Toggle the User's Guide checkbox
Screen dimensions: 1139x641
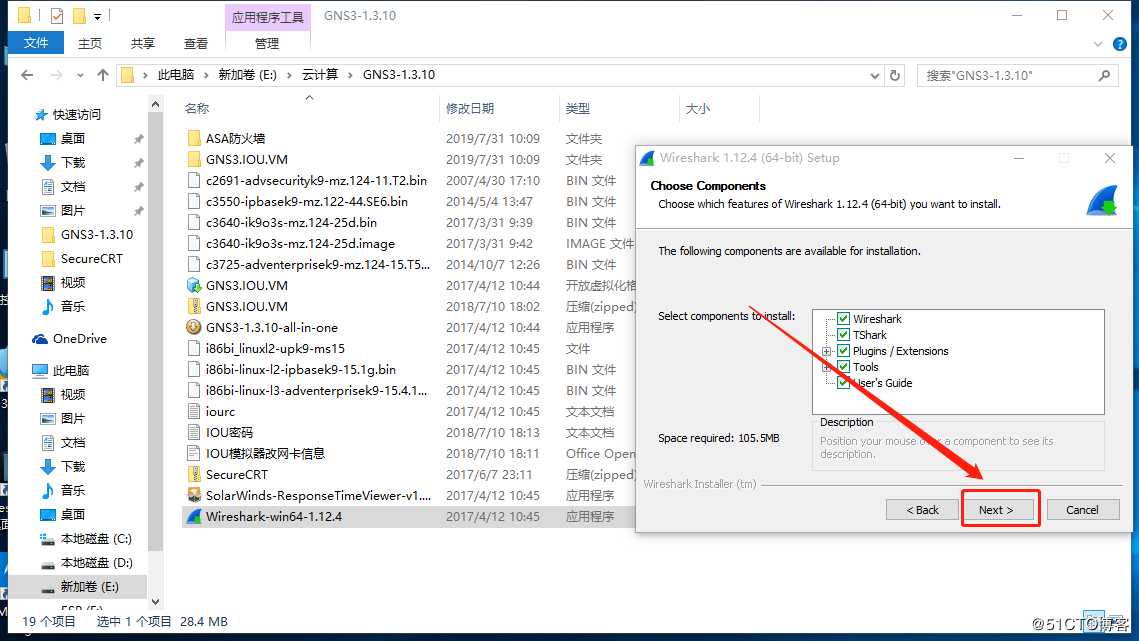click(843, 382)
